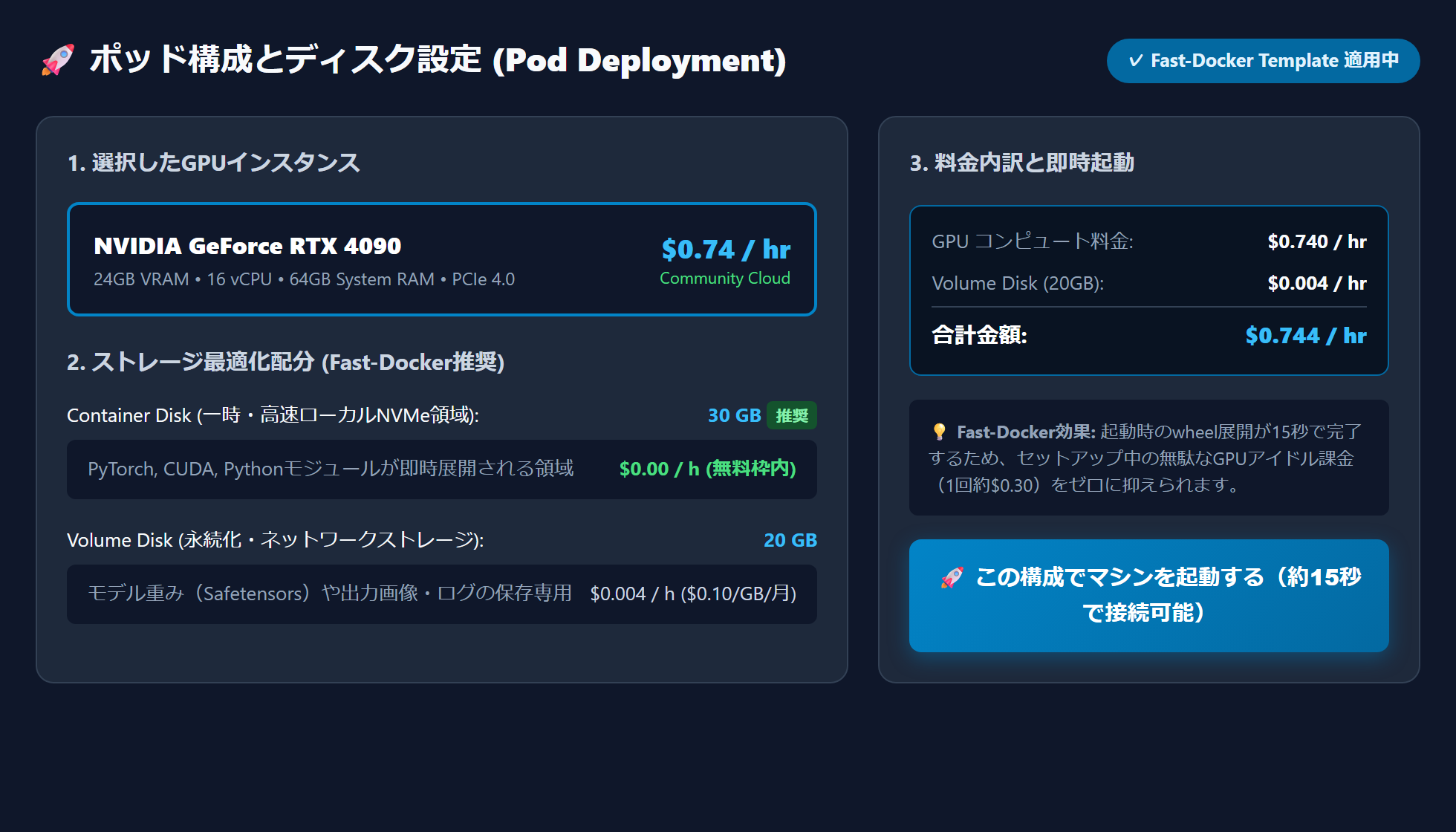Screen dimensions: 1456x832
Task: Click the 1. 選択したGPUインスタンス heading
Action: 214,163
